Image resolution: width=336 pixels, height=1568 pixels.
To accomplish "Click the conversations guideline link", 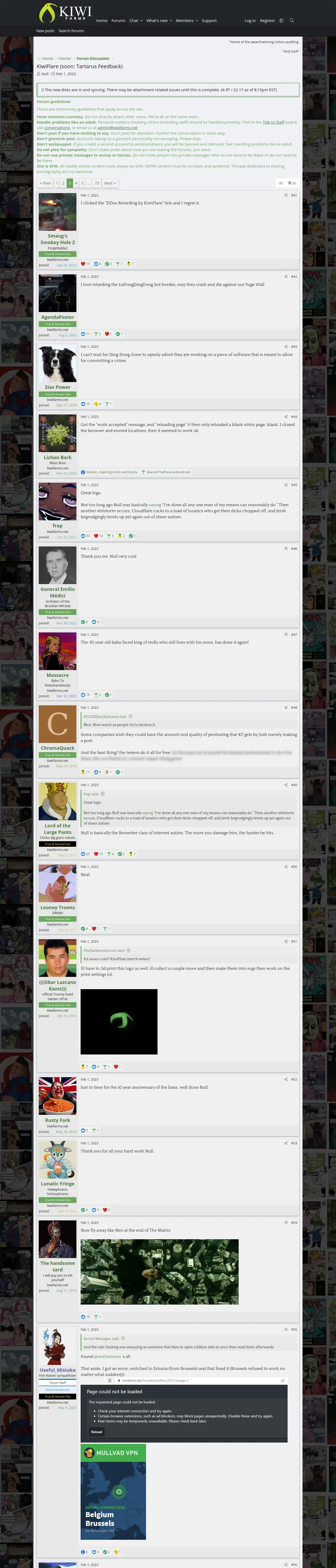I will click(57, 128).
